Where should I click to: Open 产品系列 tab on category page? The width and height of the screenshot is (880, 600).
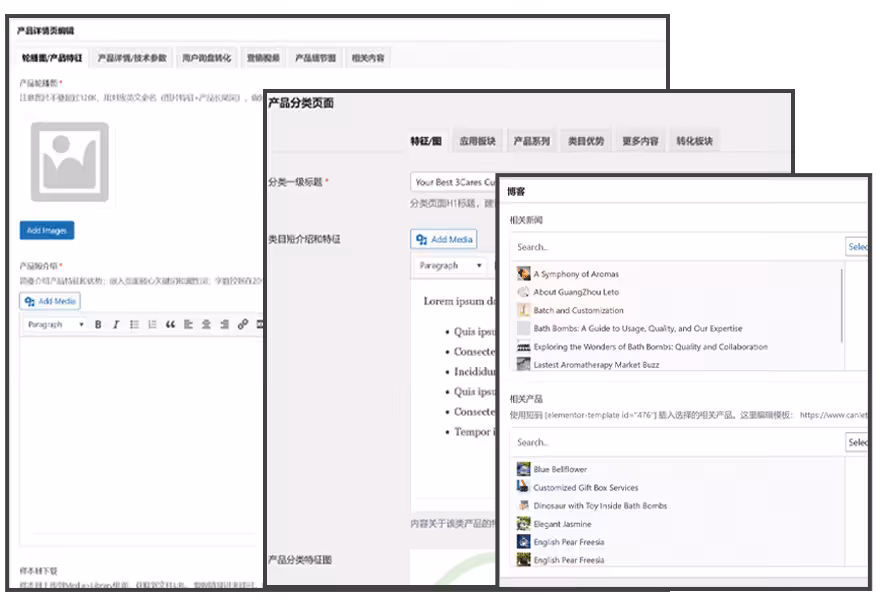click(531, 141)
